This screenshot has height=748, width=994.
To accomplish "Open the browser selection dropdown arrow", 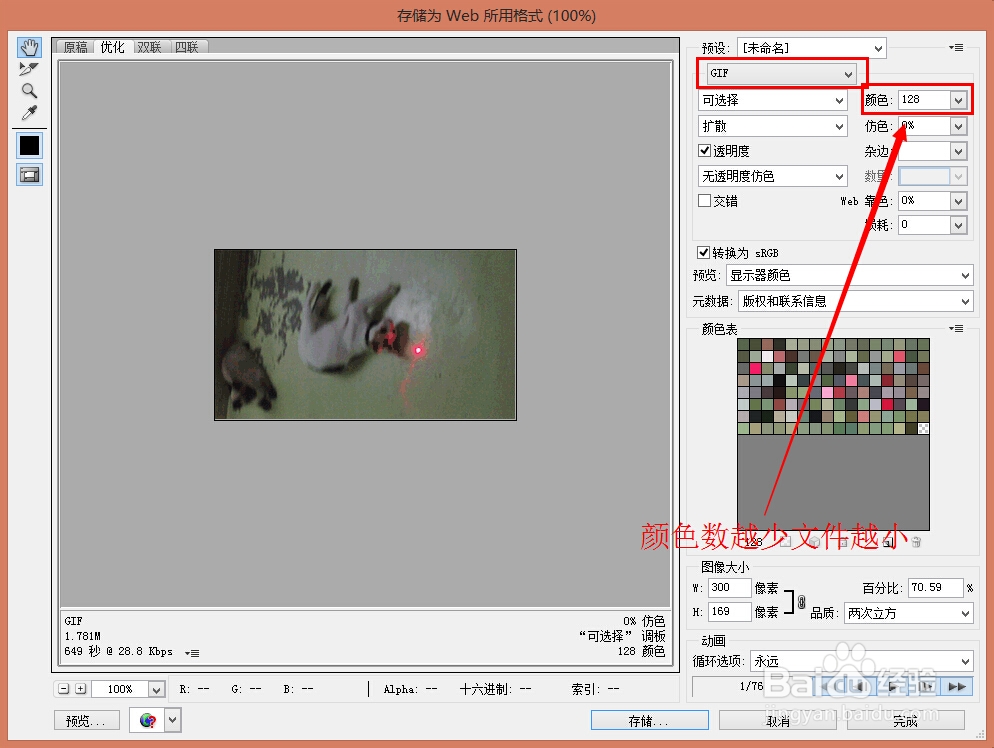I will (x=173, y=720).
